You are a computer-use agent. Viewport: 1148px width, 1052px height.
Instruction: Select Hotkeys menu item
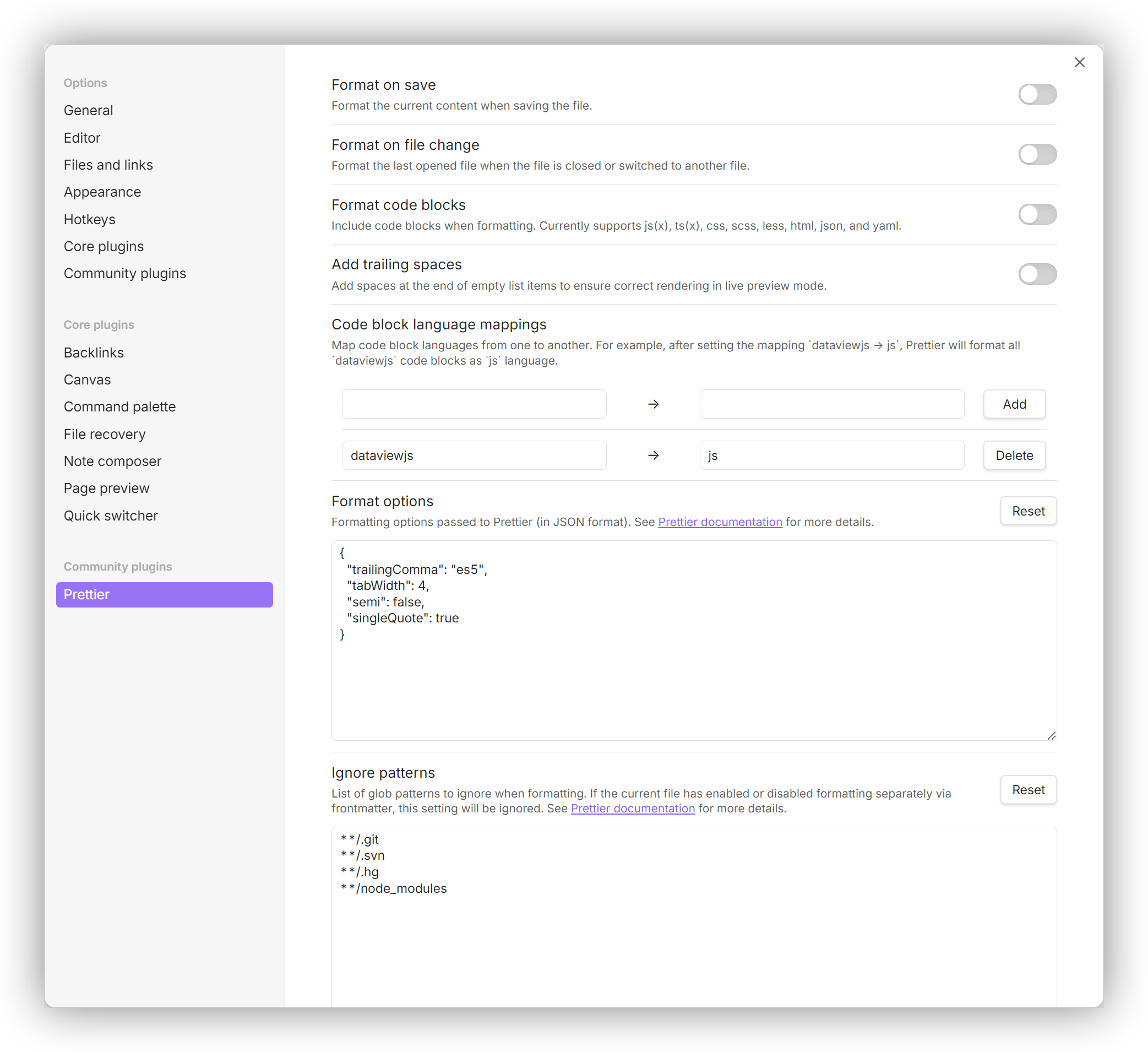89,218
